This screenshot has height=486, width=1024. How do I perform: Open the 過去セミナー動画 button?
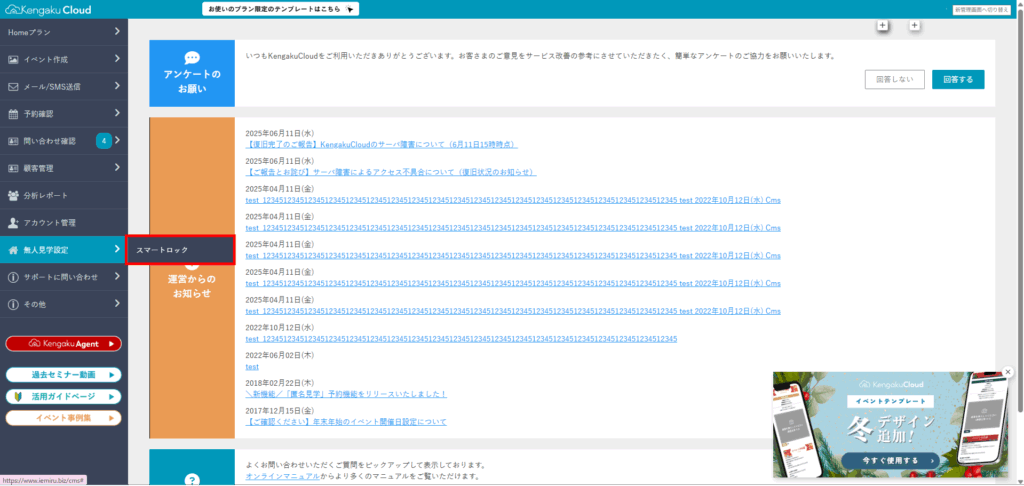coord(63,375)
